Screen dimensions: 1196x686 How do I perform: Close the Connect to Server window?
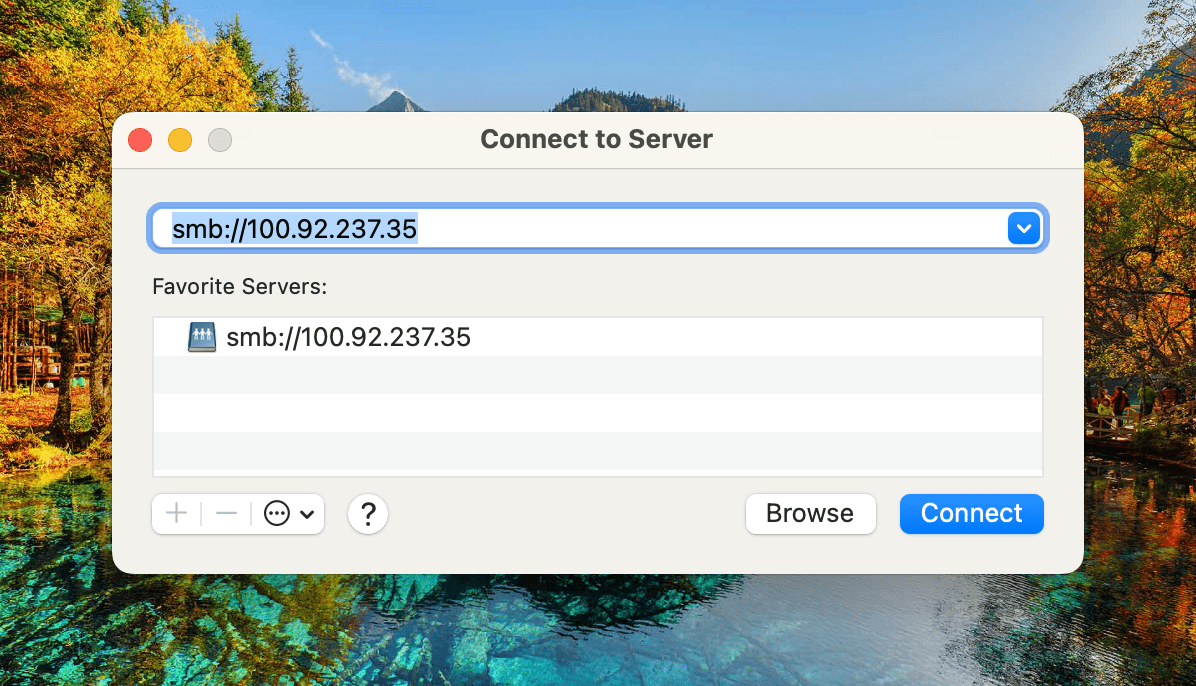[140, 140]
